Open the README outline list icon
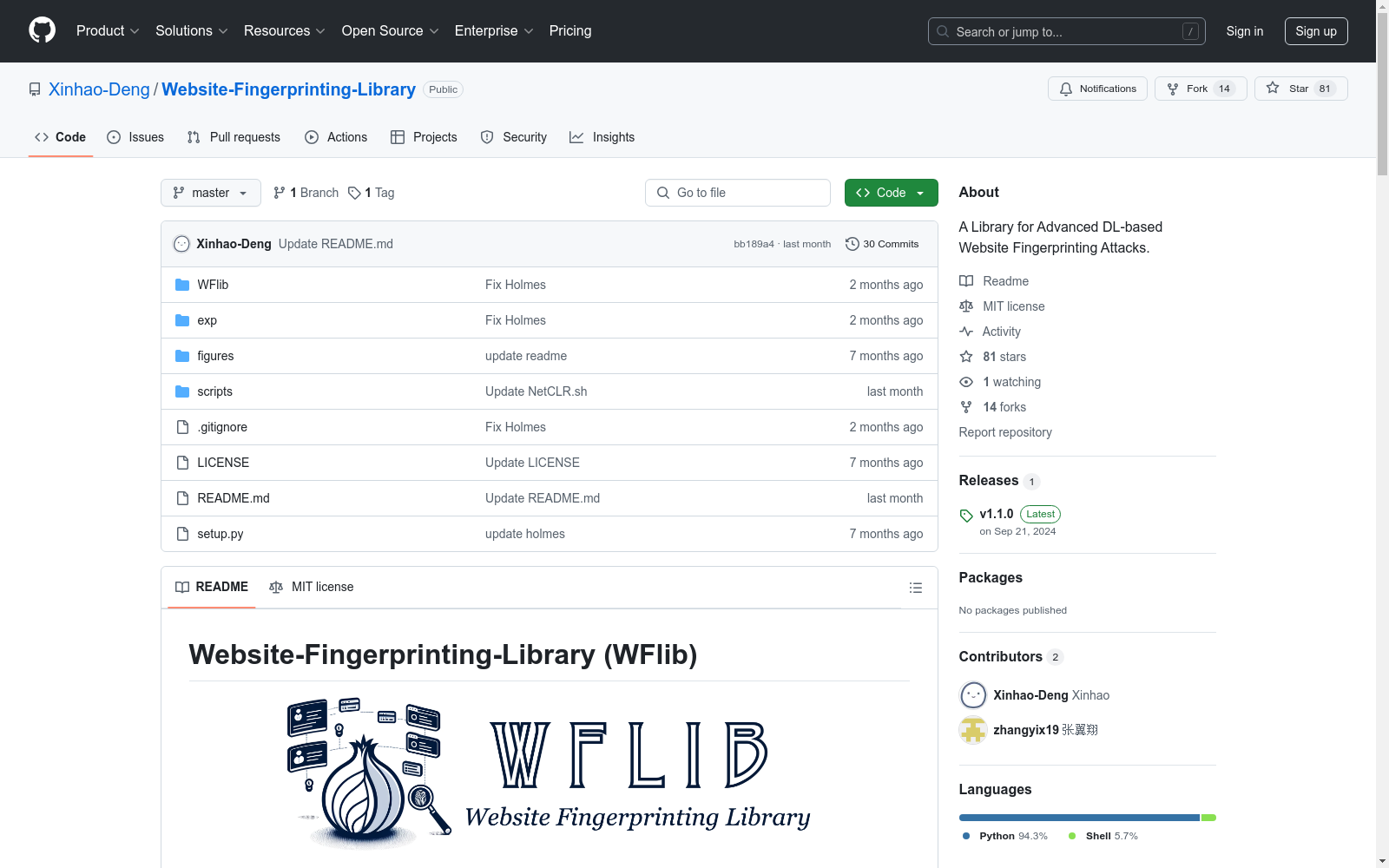 coord(915,588)
